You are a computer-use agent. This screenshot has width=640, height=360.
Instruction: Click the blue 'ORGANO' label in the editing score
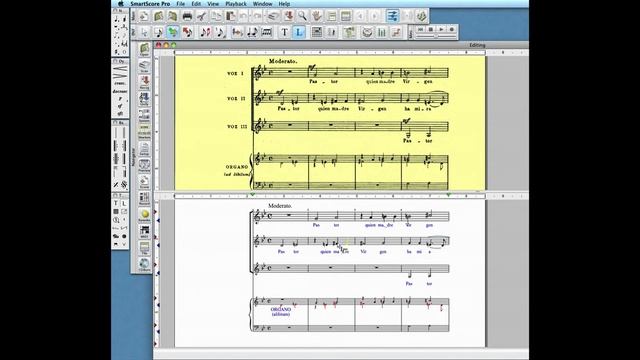tap(281, 309)
